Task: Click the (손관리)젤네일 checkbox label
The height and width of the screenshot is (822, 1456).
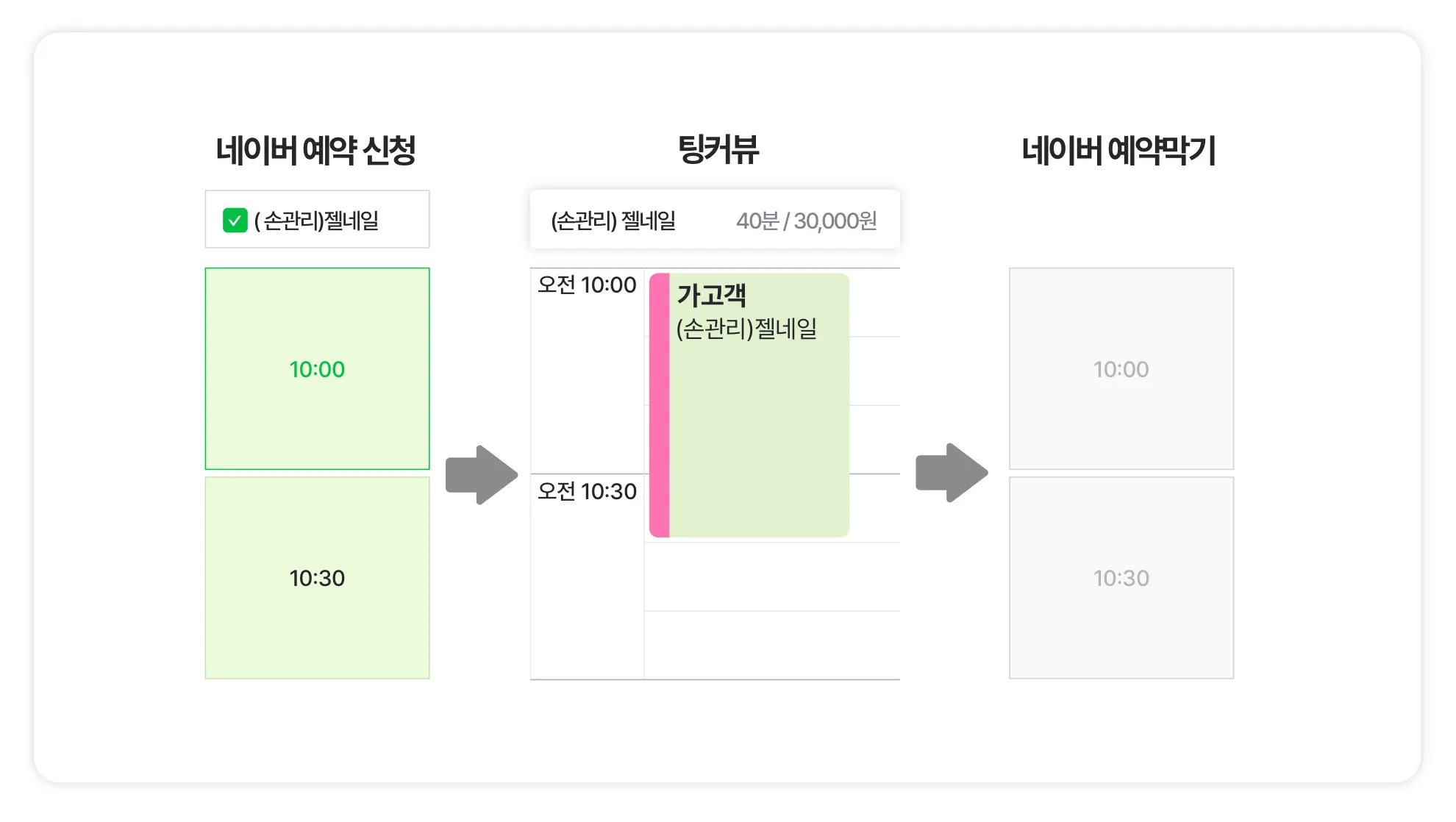Action: click(x=316, y=221)
